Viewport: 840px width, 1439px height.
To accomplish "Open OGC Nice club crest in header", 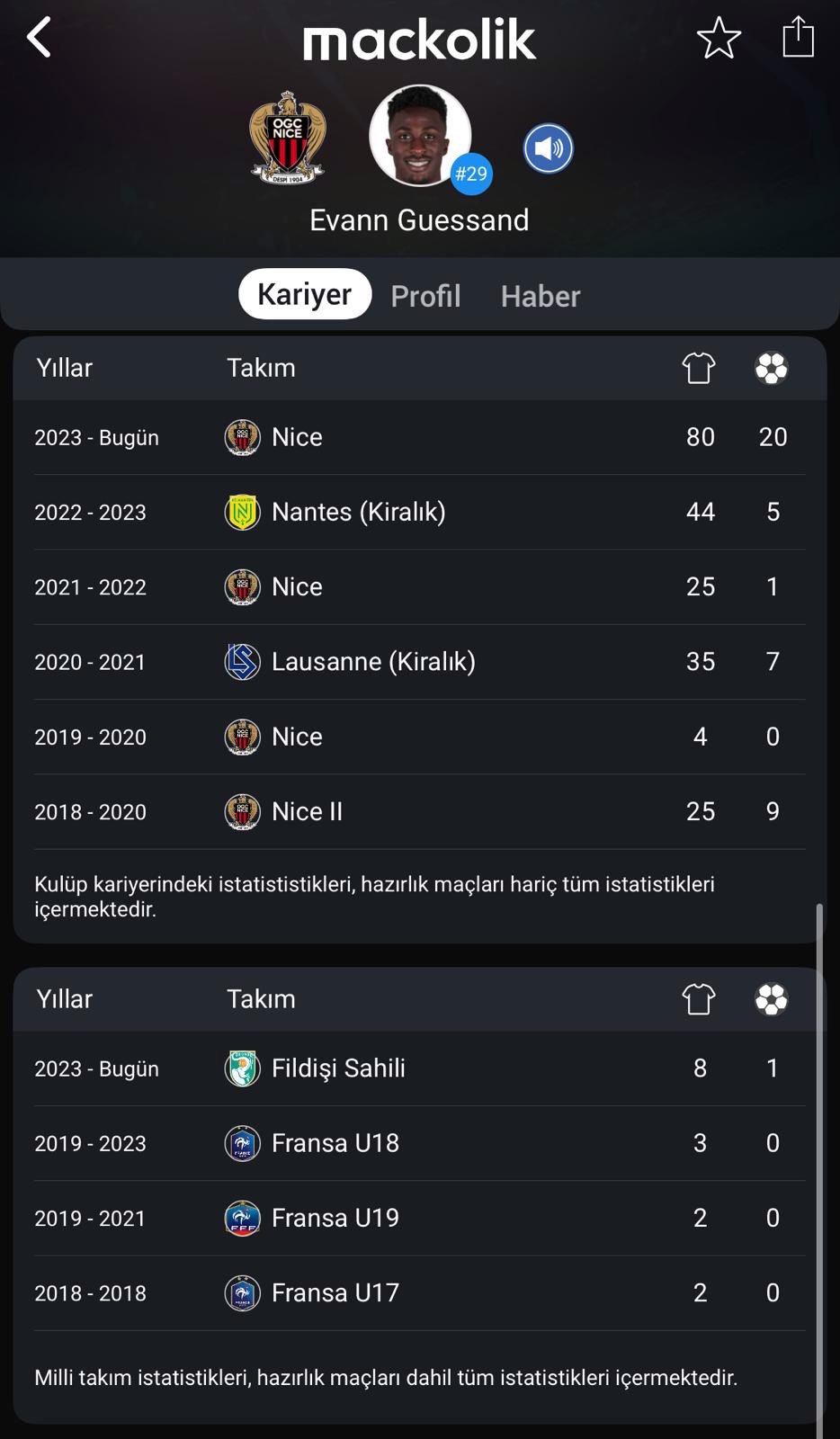I will coord(288,138).
